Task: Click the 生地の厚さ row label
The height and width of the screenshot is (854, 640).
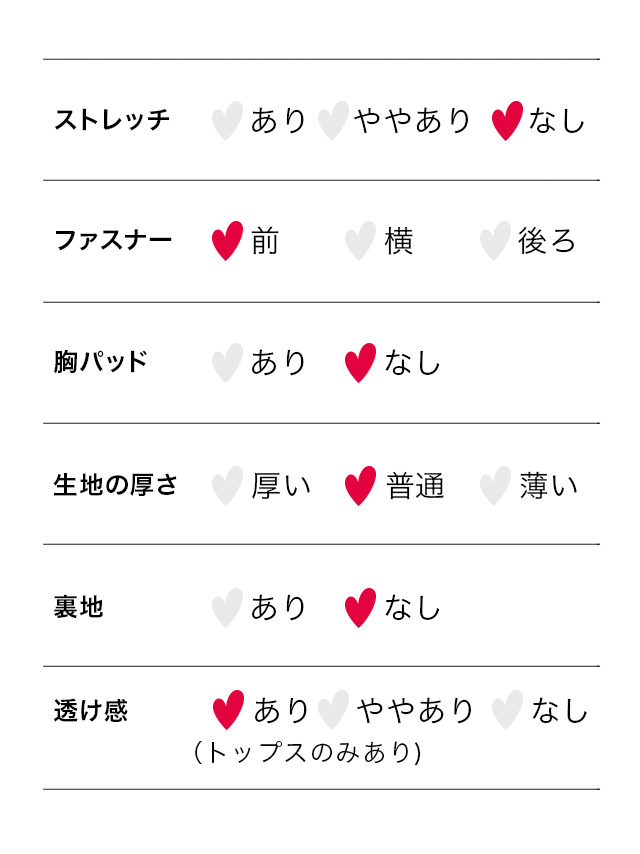Action: (x=115, y=485)
